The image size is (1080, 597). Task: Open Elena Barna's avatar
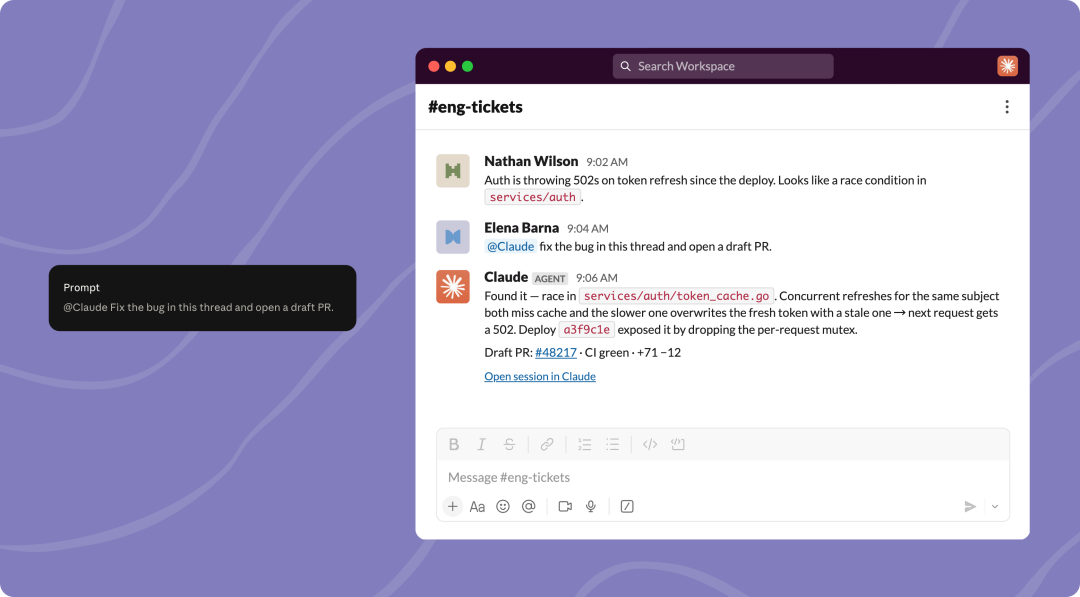(x=453, y=237)
